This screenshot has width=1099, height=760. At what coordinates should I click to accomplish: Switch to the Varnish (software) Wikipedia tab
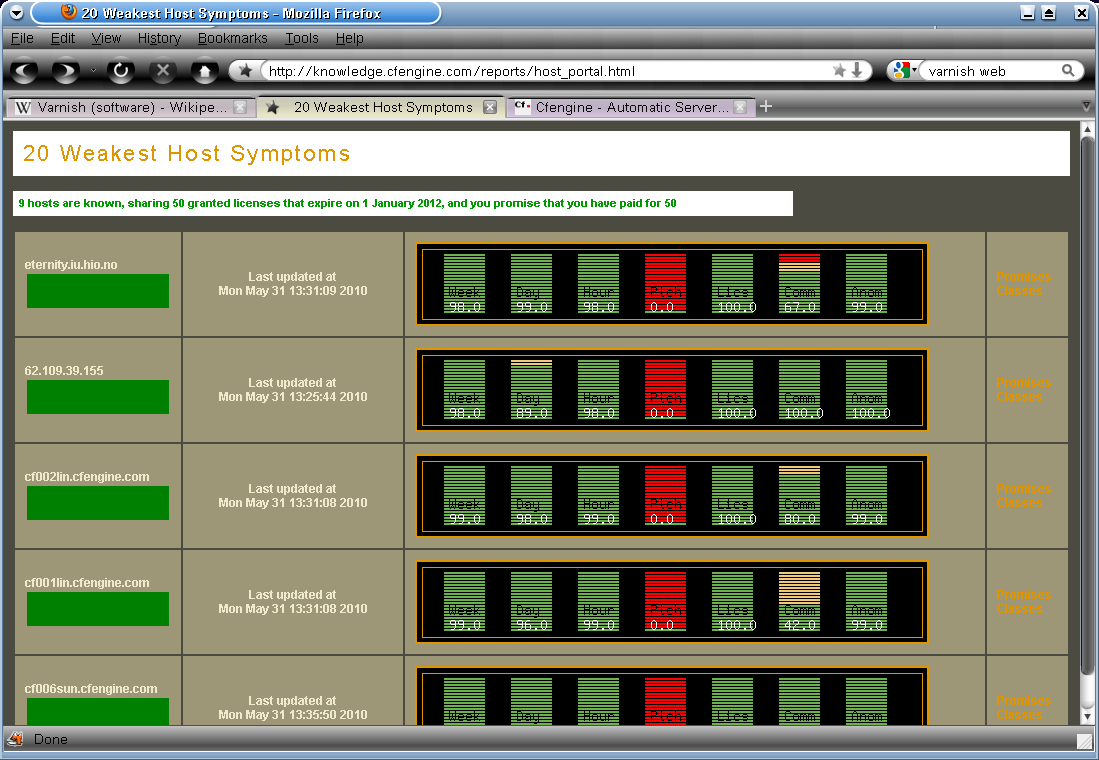click(130, 107)
